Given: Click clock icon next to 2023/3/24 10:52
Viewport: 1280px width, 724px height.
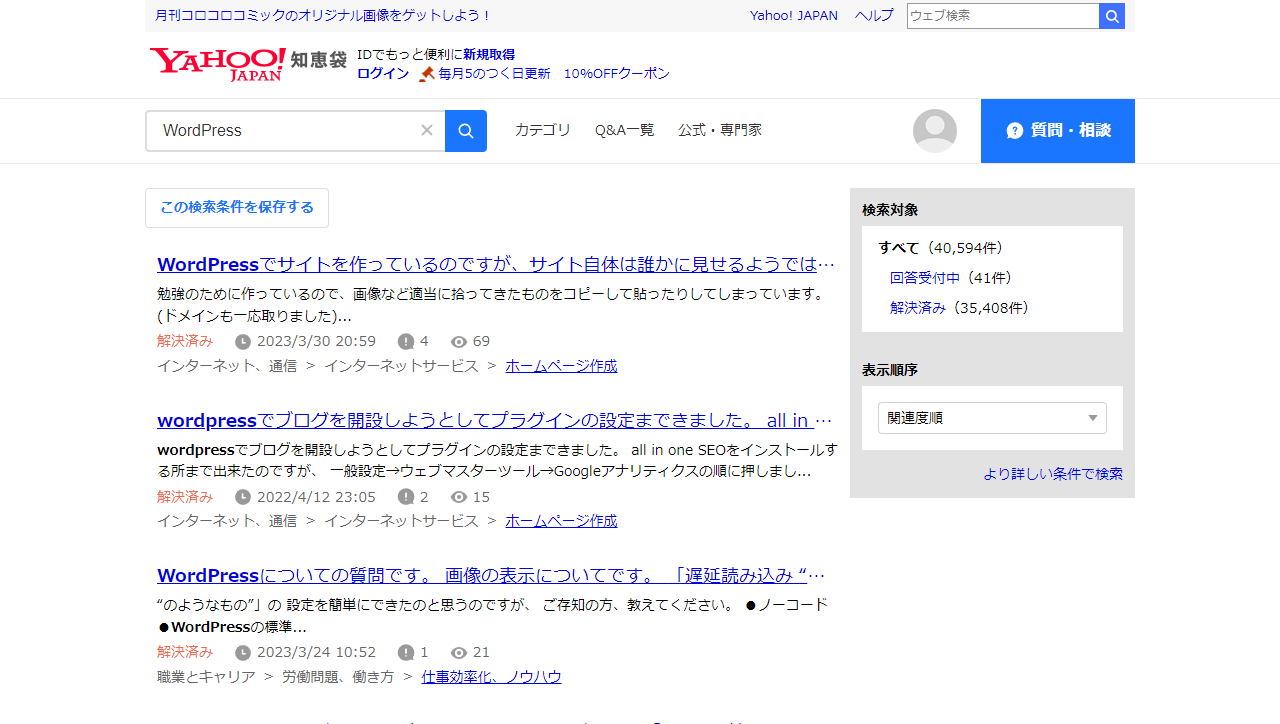Looking at the screenshot, I should click(243, 653).
